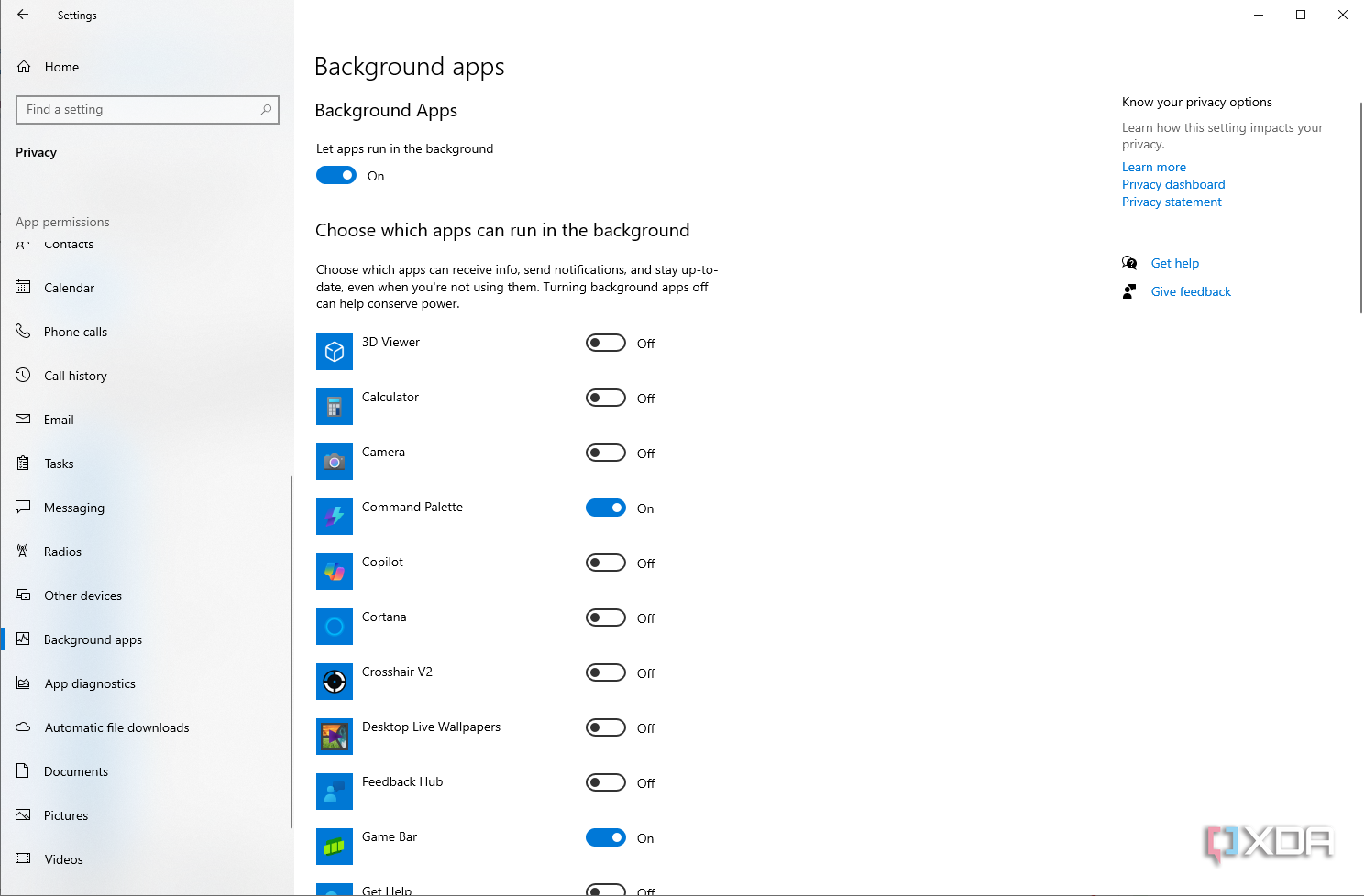Open Automatic file downloads settings
The height and width of the screenshot is (896, 1364).
[x=147, y=727]
